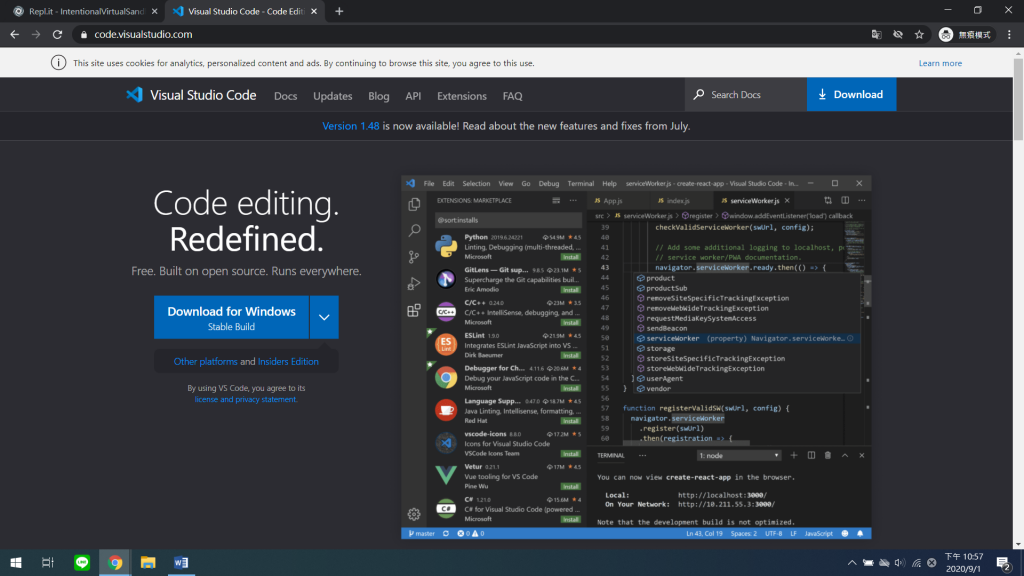Screen dimensions: 1024x576
Task: Open the LINE app from taskbar
Action: (x=82, y=563)
